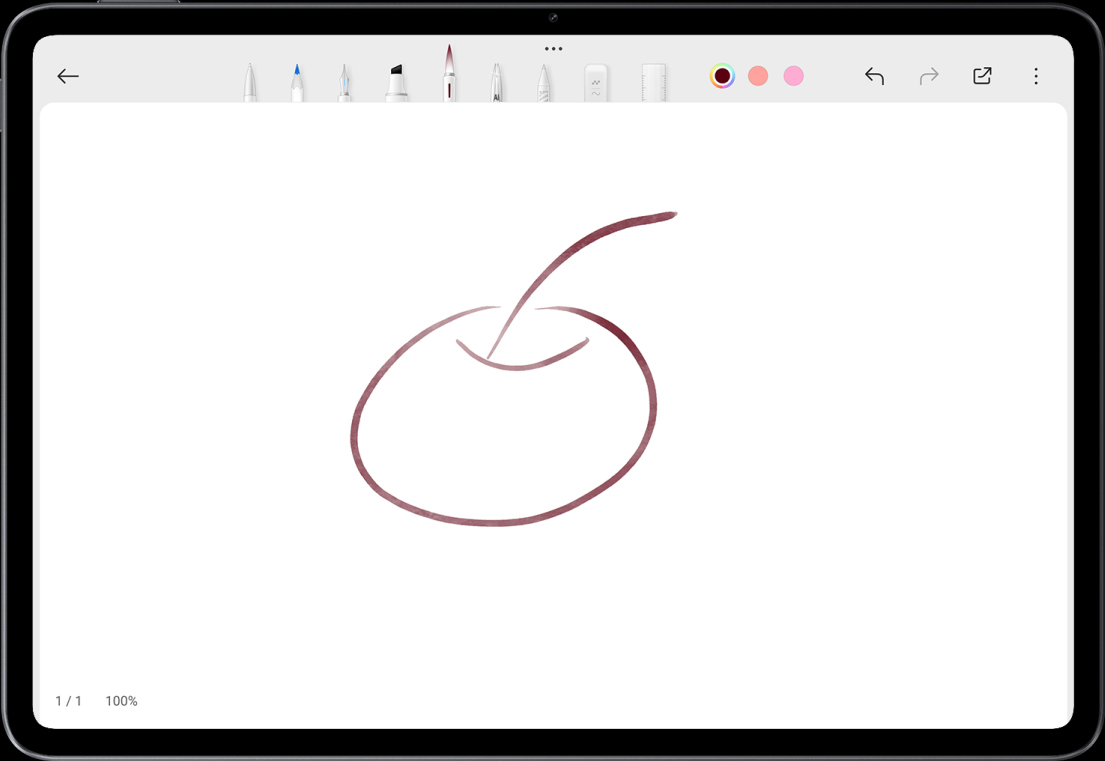Tap the 1 / 1 page indicator
This screenshot has width=1105, height=761.
click(68, 701)
